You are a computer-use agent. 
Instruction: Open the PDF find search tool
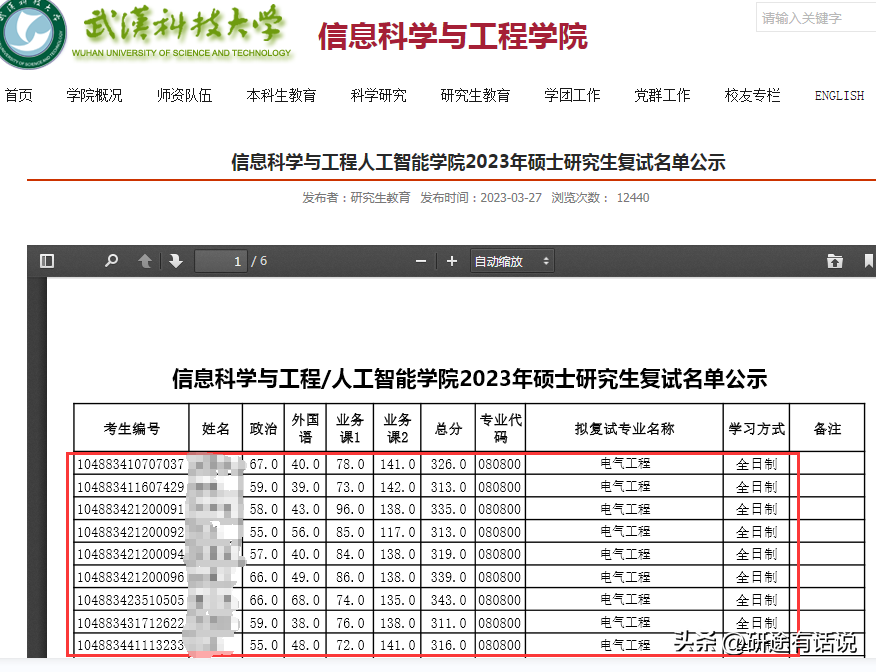[112, 261]
